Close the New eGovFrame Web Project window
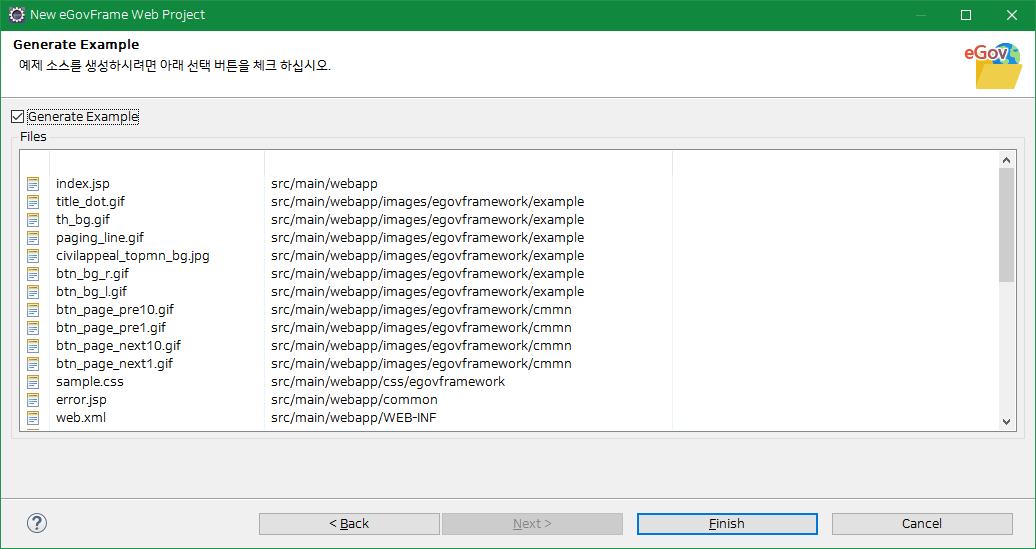This screenshot has width=1036, height=549. click(1012, 15)
